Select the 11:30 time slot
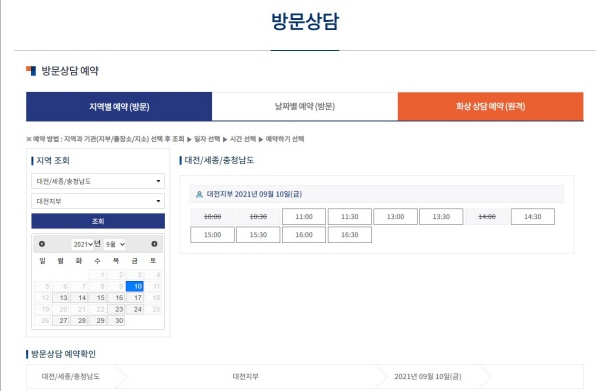600x391 pixels. pyautogui.click(x=350, y=217)
